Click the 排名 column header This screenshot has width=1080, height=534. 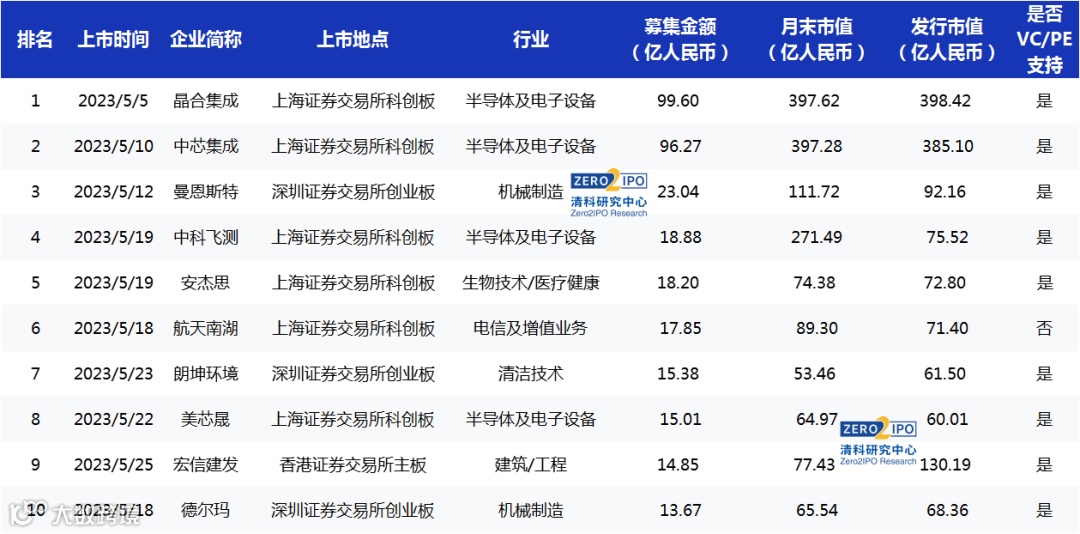(x=35, y=39)
